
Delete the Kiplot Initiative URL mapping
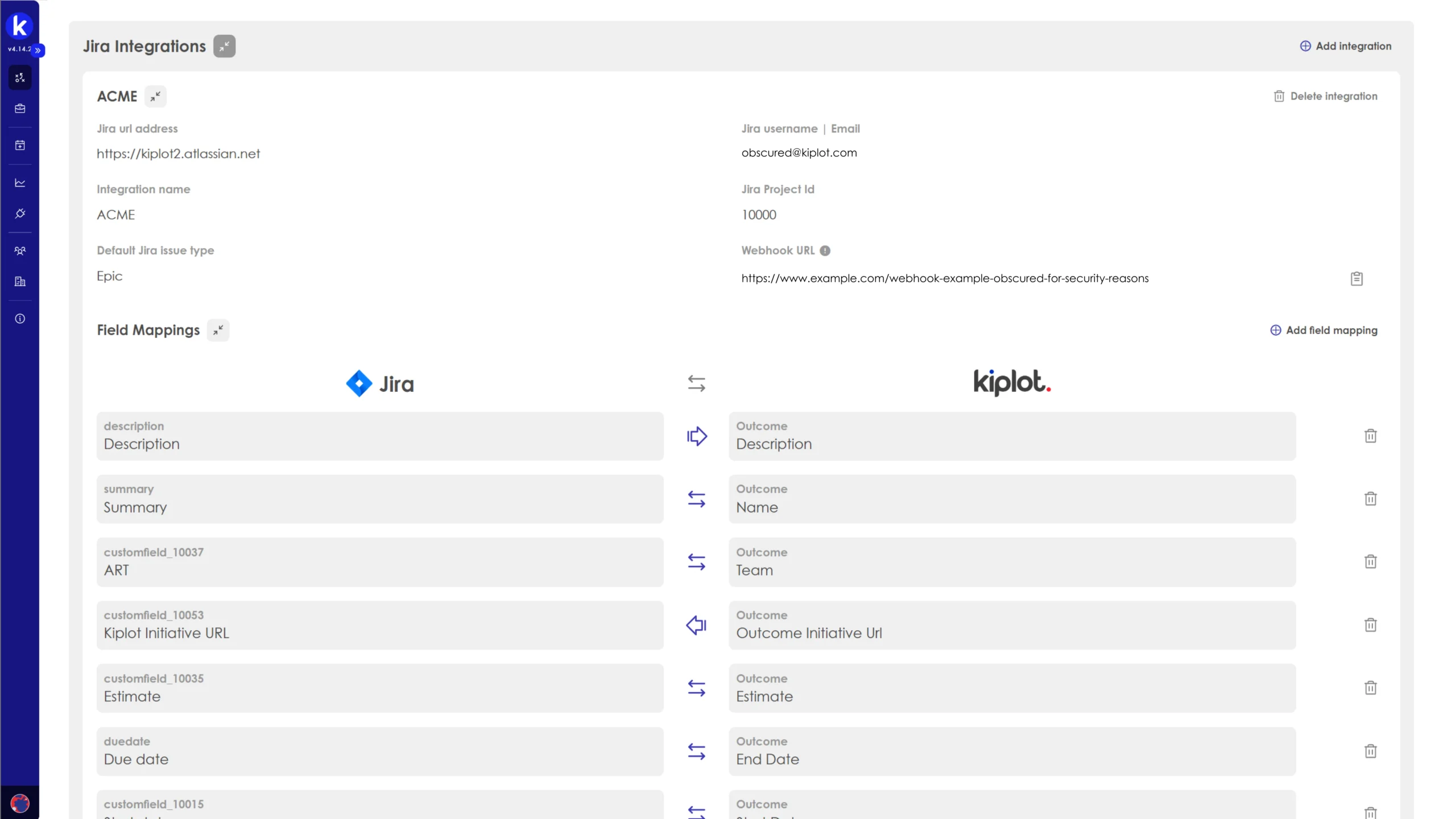[x=1371, y=626]
